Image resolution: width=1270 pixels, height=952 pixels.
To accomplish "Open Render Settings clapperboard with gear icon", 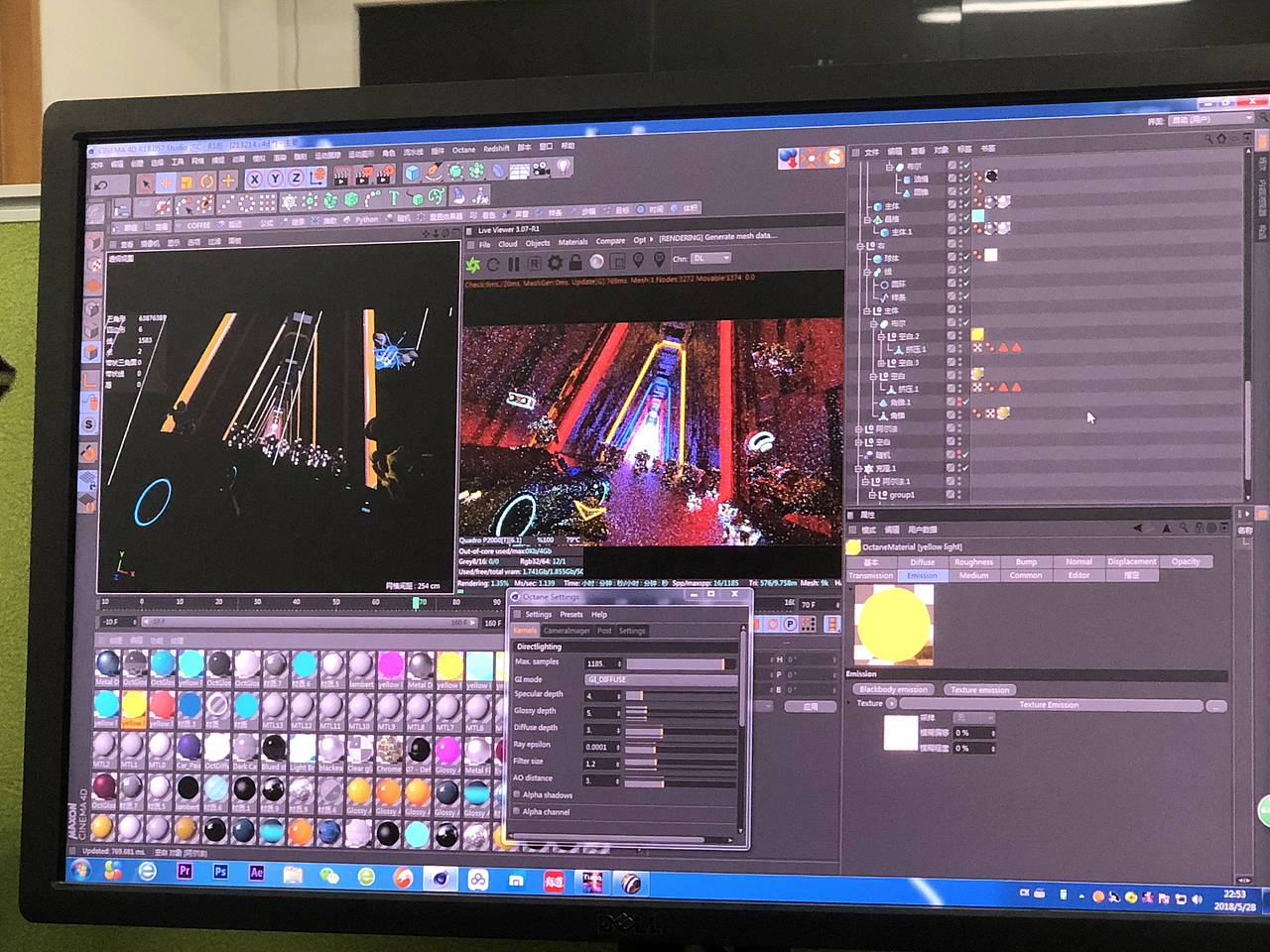I will (x=384, y=176).
